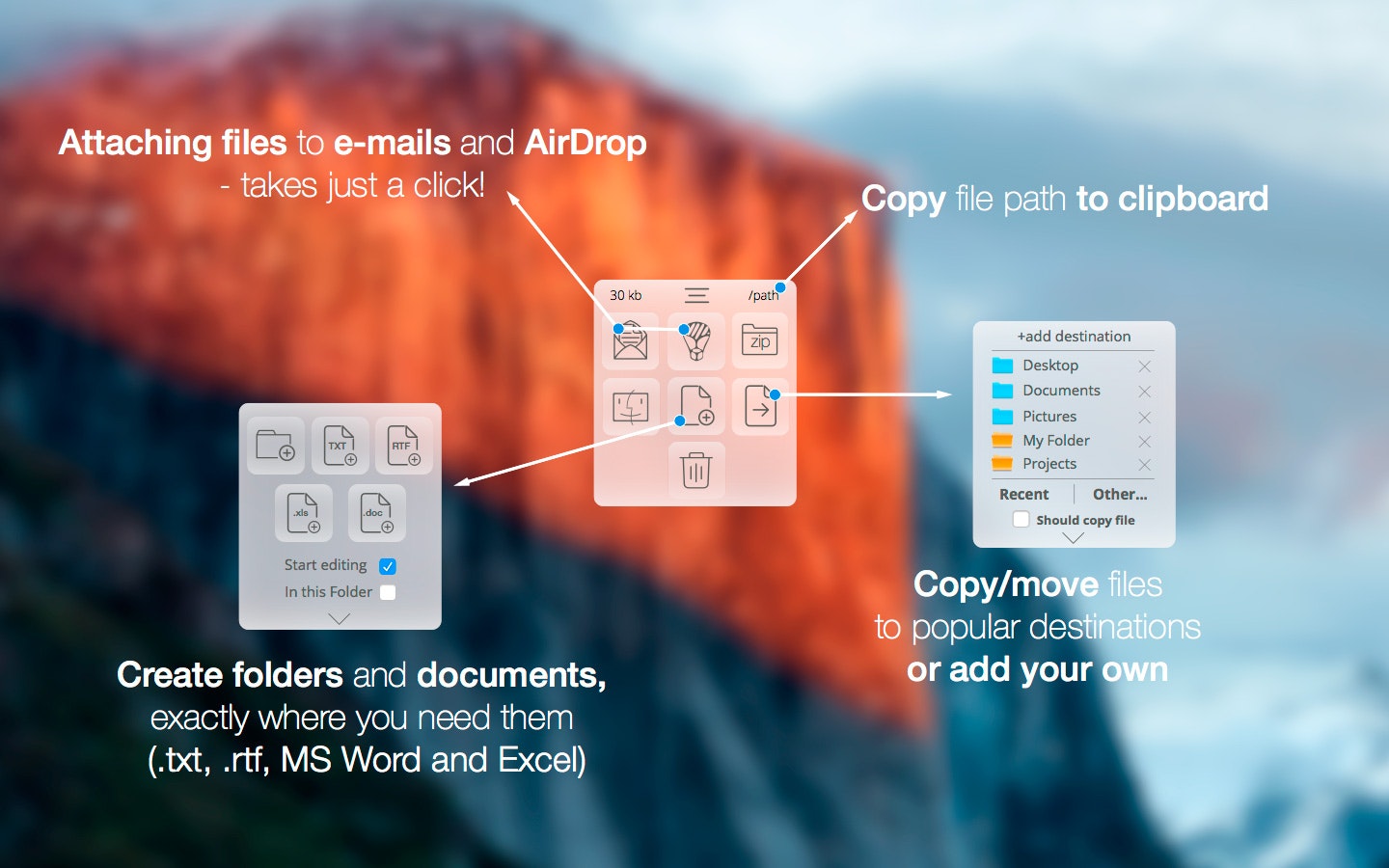Switch to the Recent tab

(1023, 495)
